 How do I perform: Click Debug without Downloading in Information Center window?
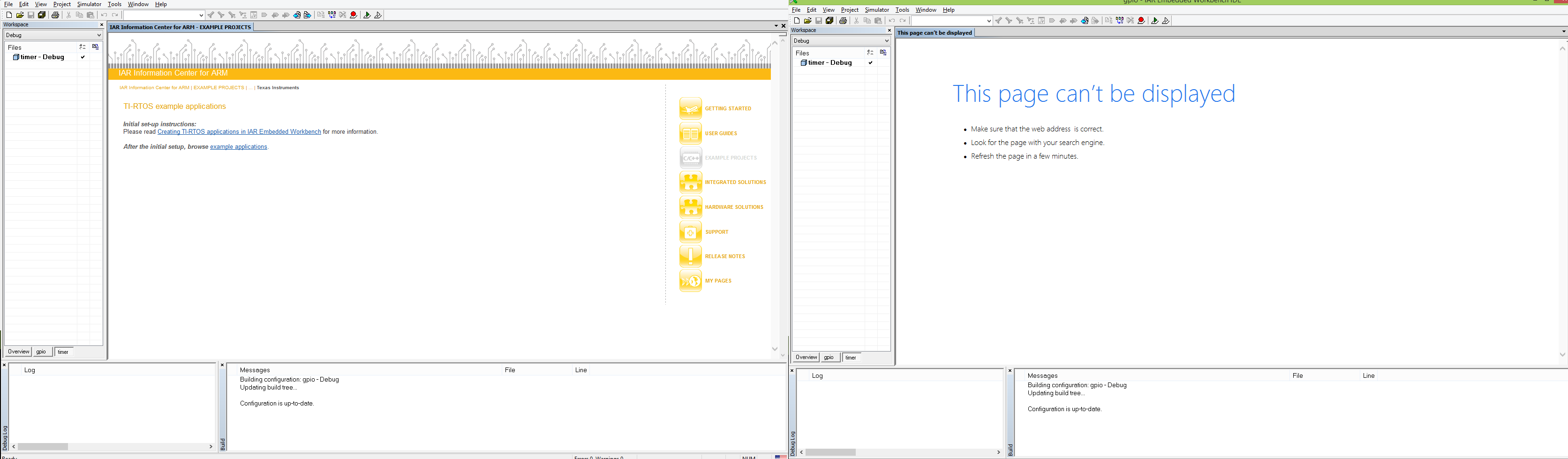pyautogui.click(x=378, y=15)
